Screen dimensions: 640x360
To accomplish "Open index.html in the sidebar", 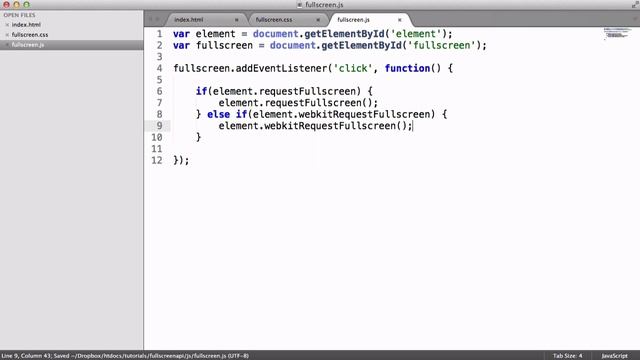I will [x=26, y=24].
